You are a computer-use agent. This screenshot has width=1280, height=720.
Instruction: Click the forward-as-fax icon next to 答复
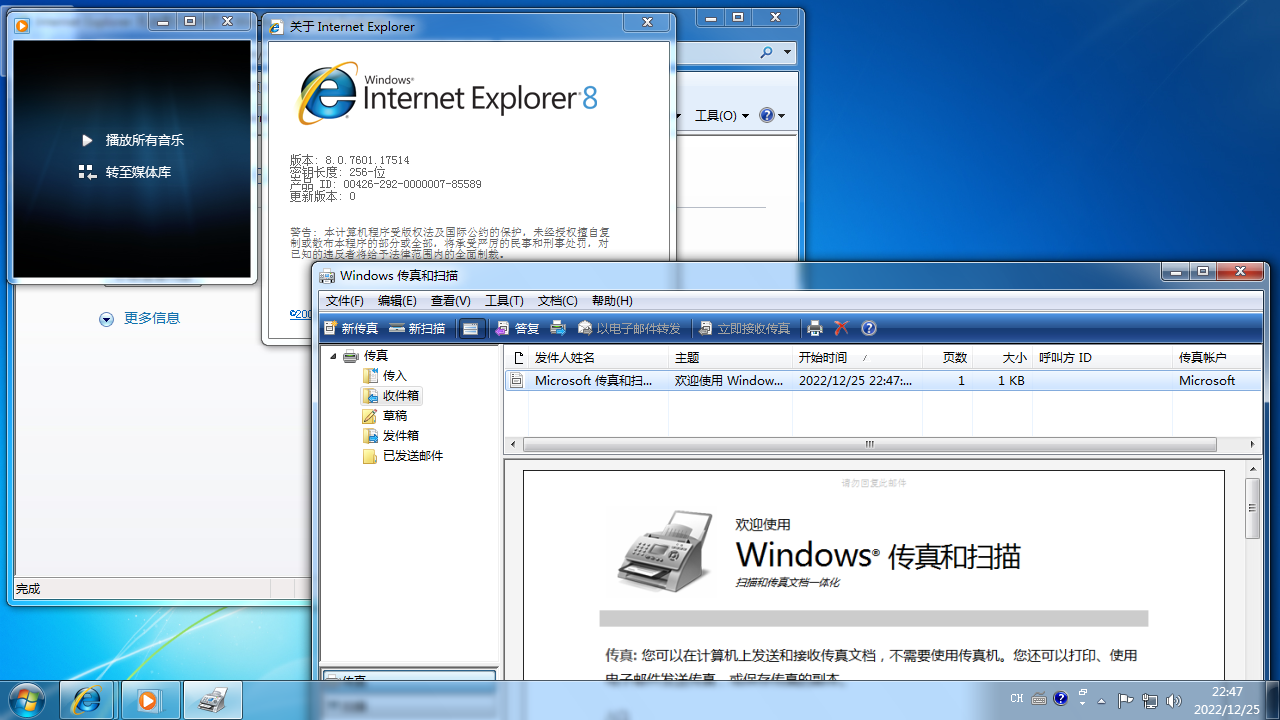[558, 328]
